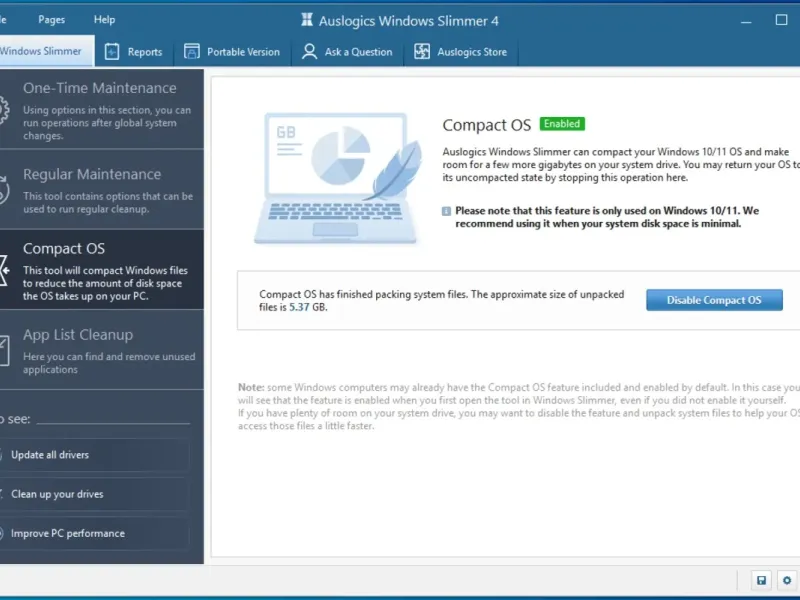The width and height of the screenshot is (800, 600).
Task: Click Disable Compact OS button
Action: click(x=714, y=300)
